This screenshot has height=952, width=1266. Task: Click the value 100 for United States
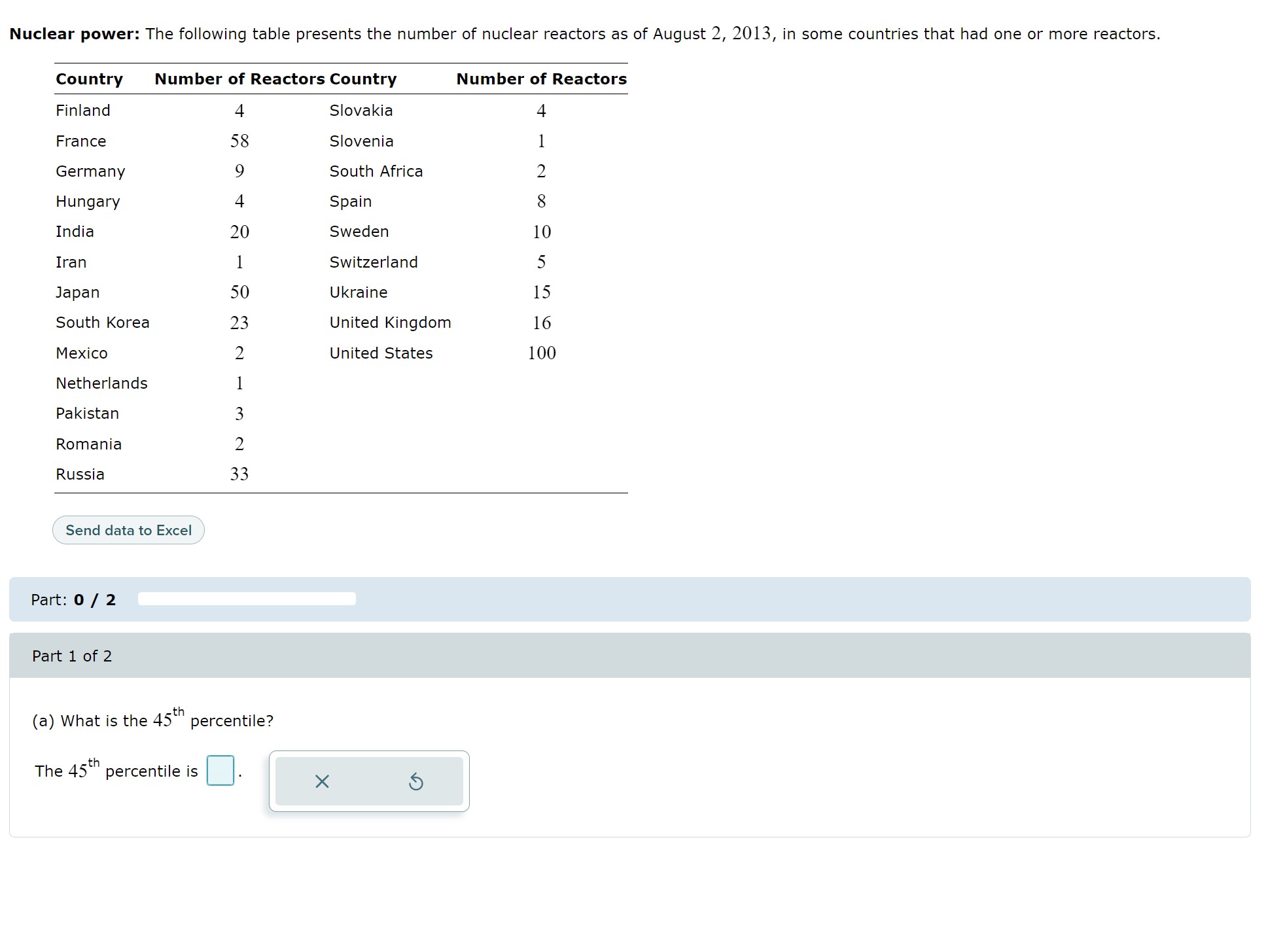tap(541, 353)
